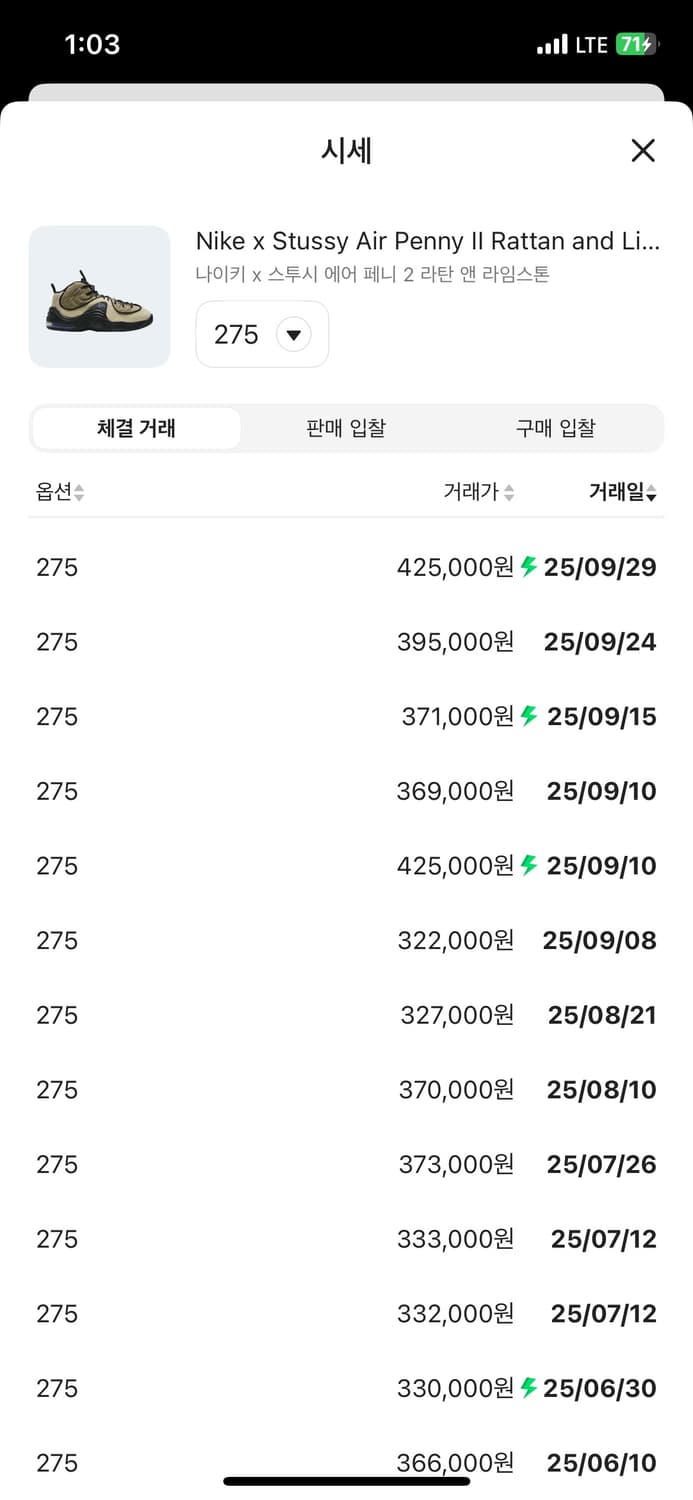Screen dimensions: 693x1500
Task: Tap lightning icon on 25/09/15 row
Action: click(x=529, y=716)
